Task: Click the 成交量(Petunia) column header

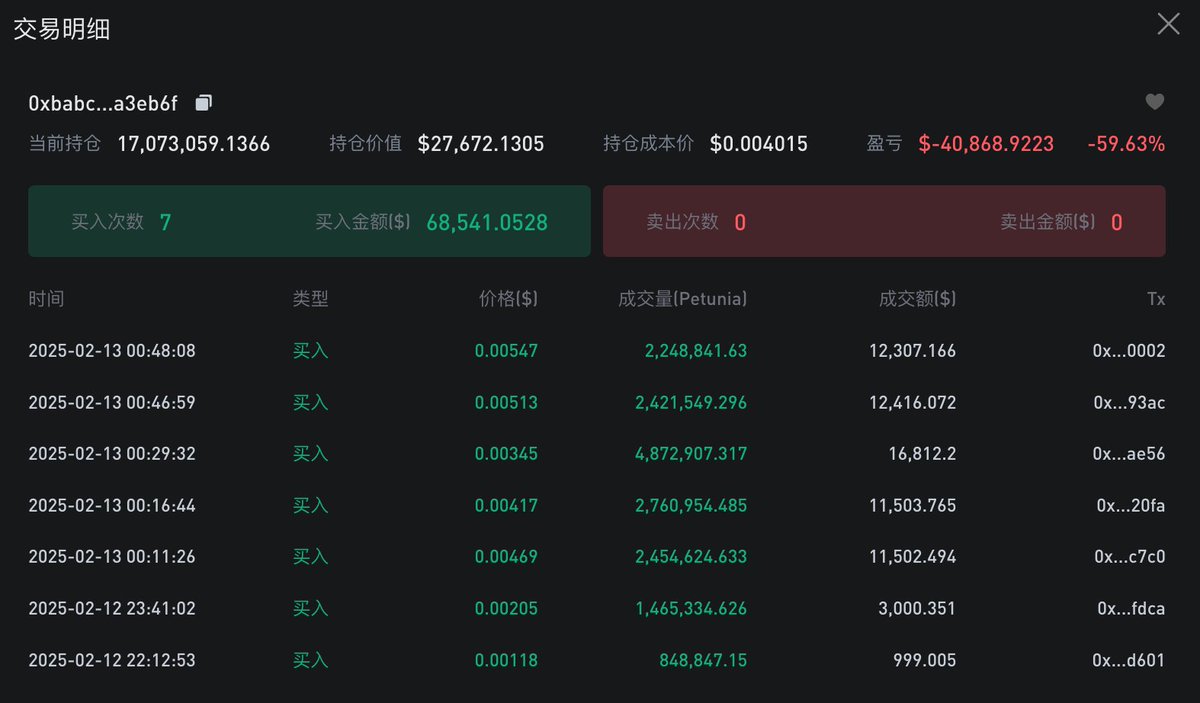Action: pos(680,298)
